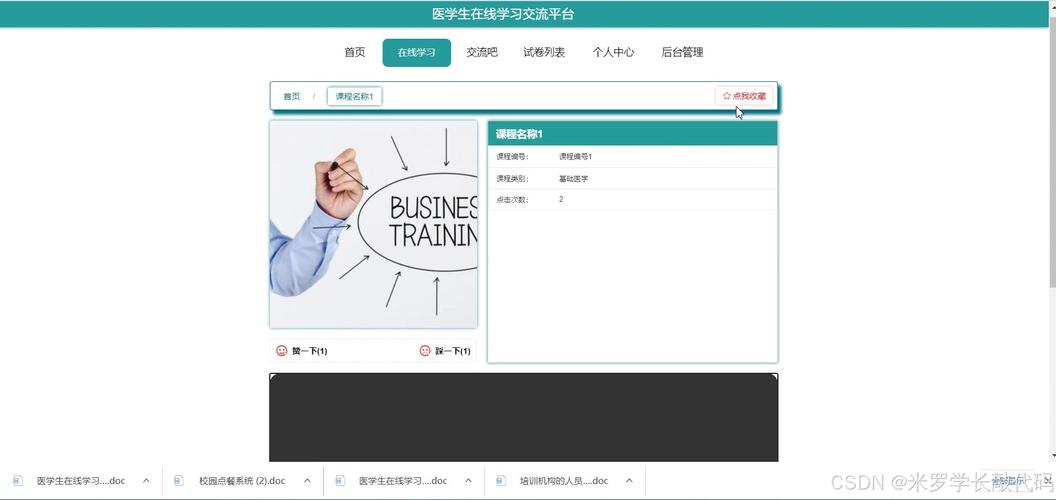Click the 培训机构的人员 doc file icon
1056x500 pixels.
pyautogui.click(x=501, y=480)
